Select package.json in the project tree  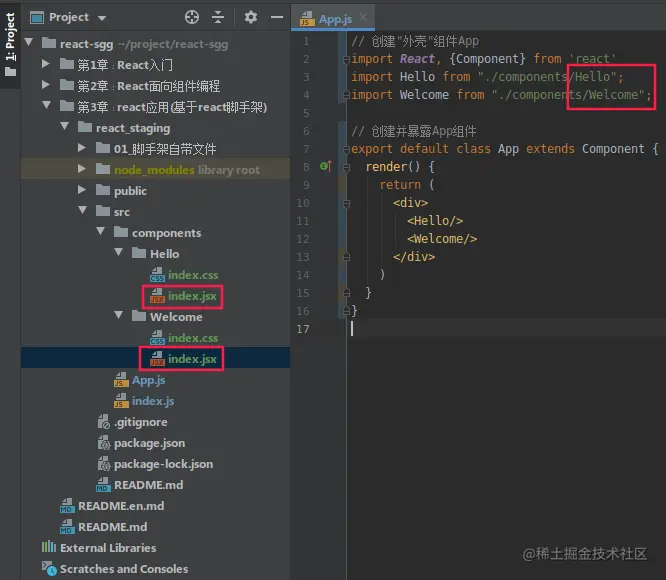click(150, 443)
